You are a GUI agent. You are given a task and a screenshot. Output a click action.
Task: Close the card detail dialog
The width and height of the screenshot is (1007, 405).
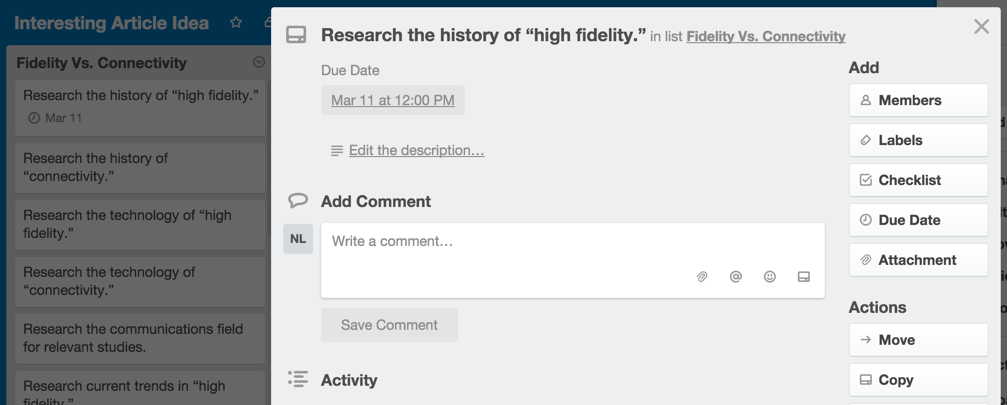981,27
